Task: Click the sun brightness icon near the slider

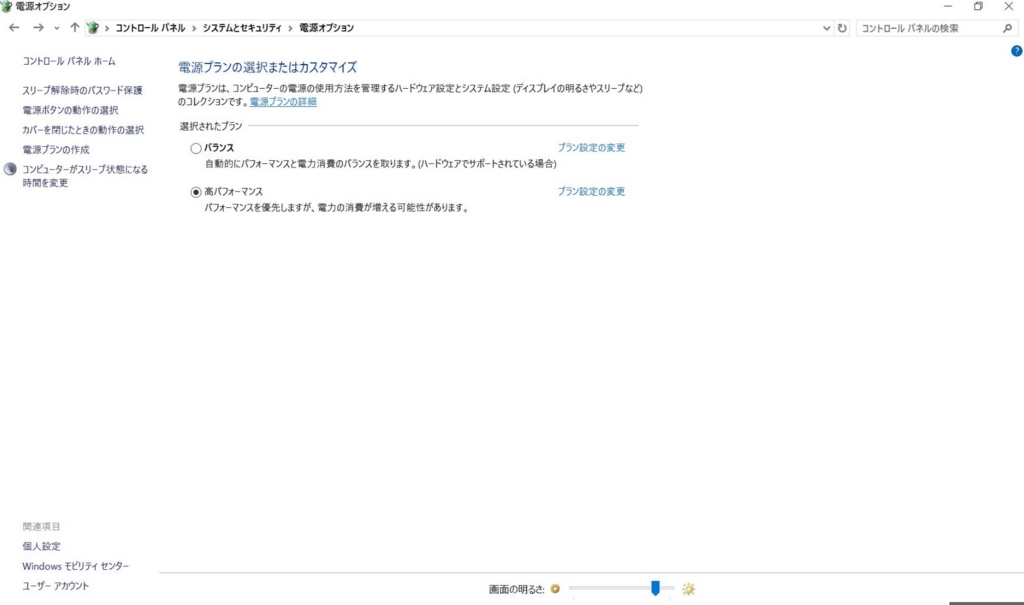Action: click(690, 589)
